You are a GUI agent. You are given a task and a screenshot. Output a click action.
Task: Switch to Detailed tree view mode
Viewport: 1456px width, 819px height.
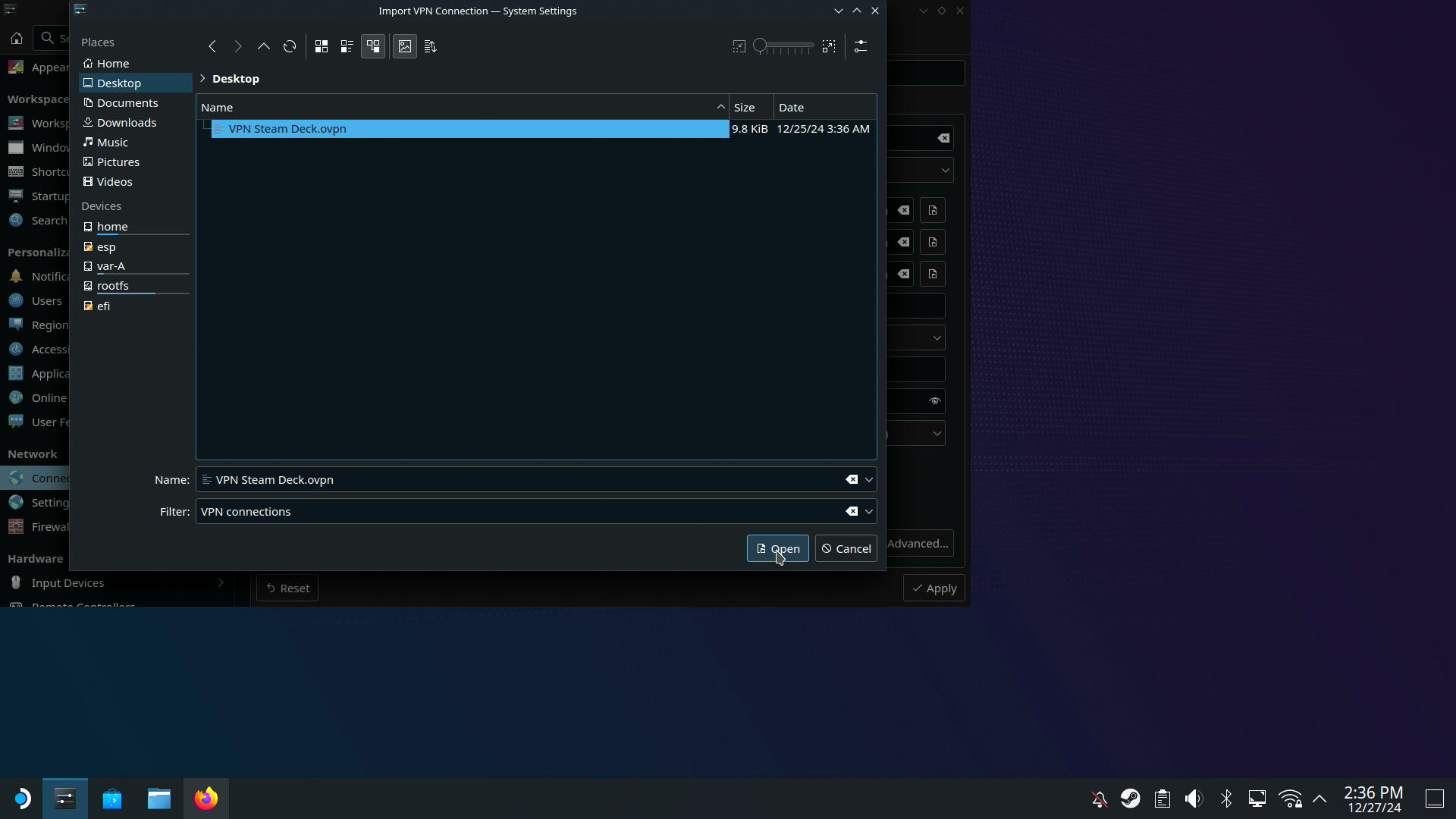click(373, 47)
